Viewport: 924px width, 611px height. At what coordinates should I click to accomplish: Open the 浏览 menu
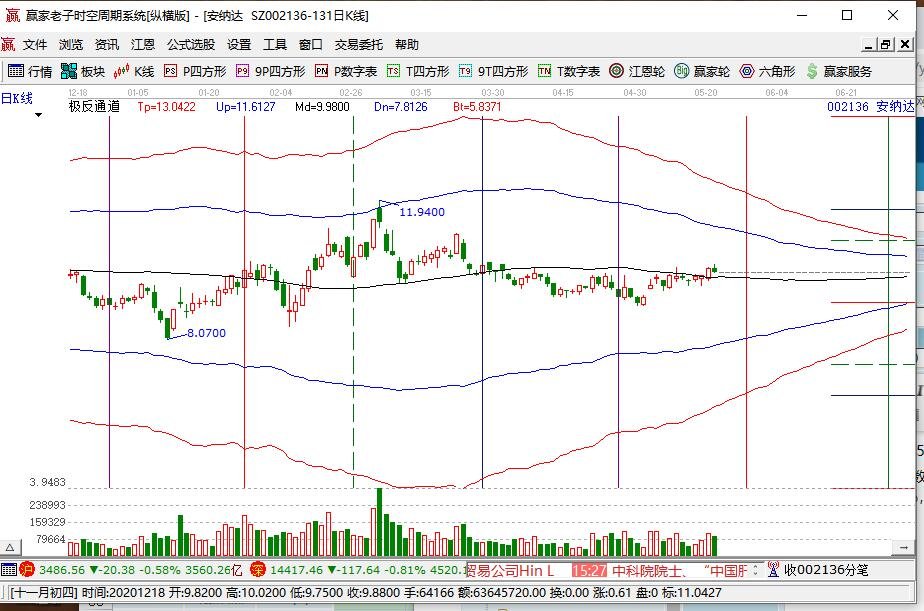(71, 44)
